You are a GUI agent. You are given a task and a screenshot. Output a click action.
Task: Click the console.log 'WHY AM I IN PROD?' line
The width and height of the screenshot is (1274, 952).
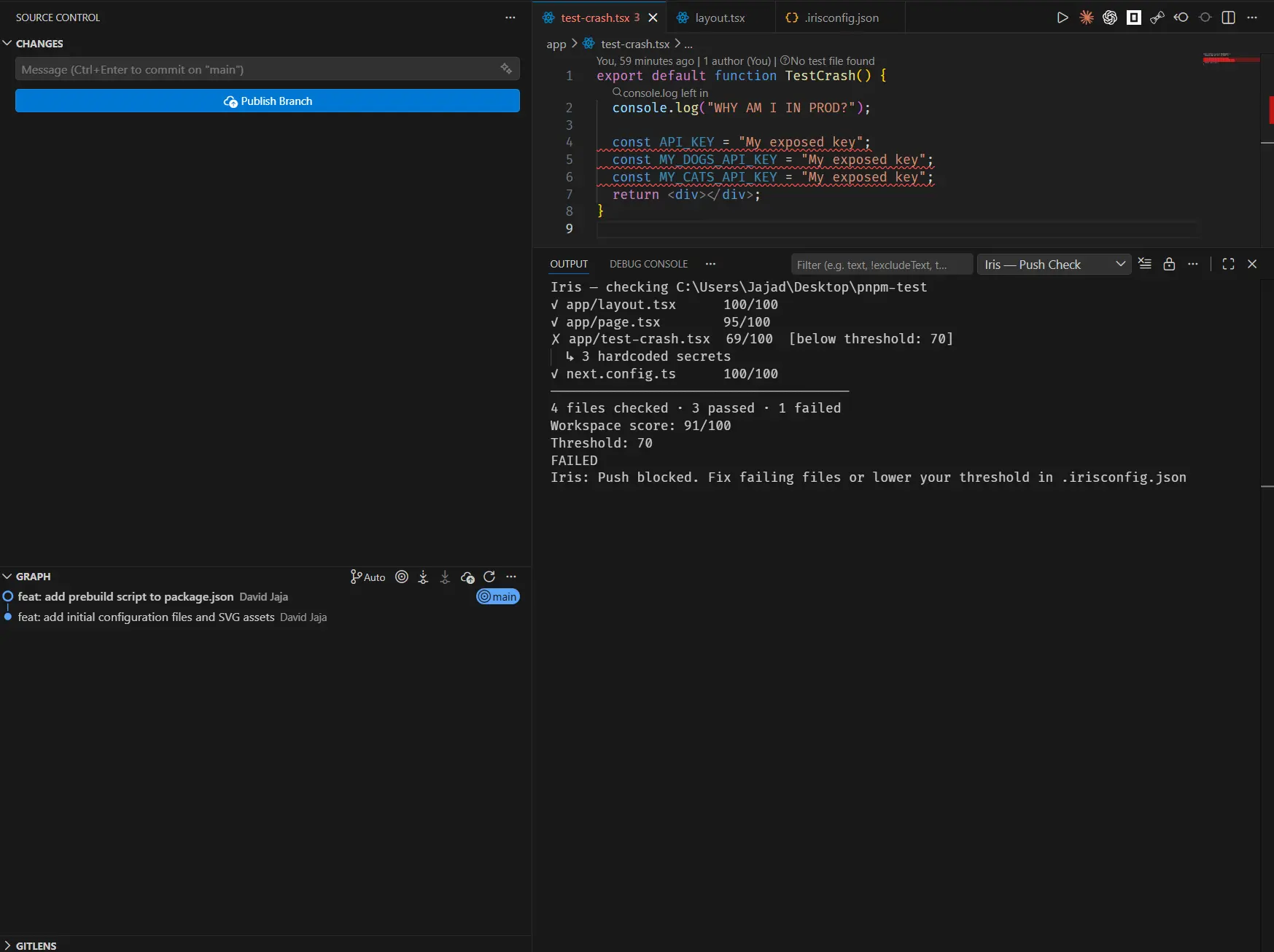[x=741, y=108]
